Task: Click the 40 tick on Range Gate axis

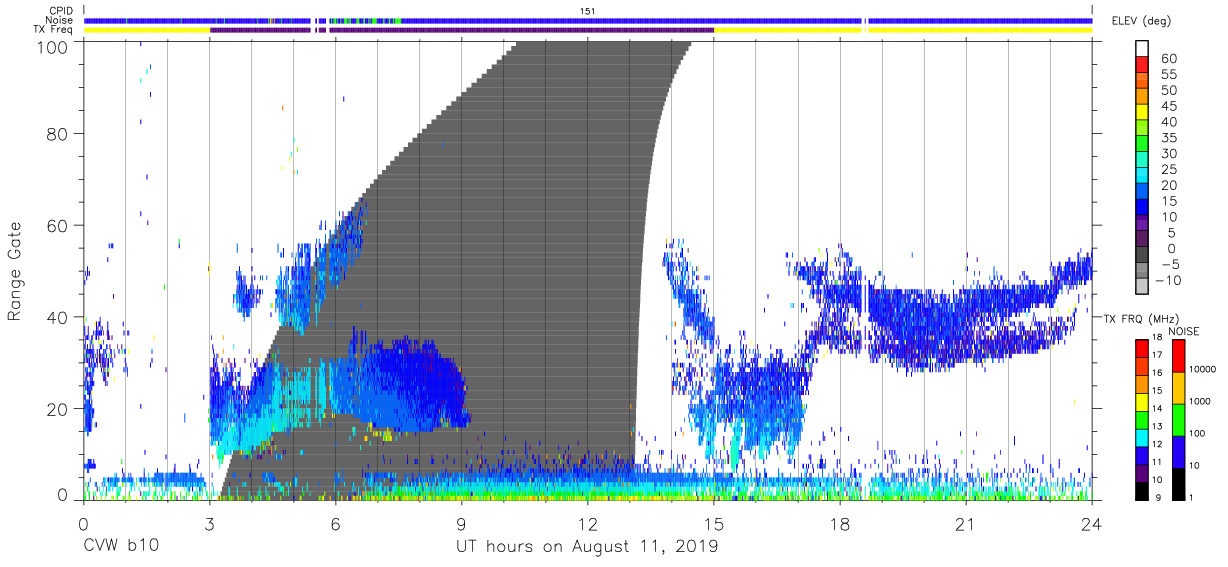Action: [x=60, y=317]
